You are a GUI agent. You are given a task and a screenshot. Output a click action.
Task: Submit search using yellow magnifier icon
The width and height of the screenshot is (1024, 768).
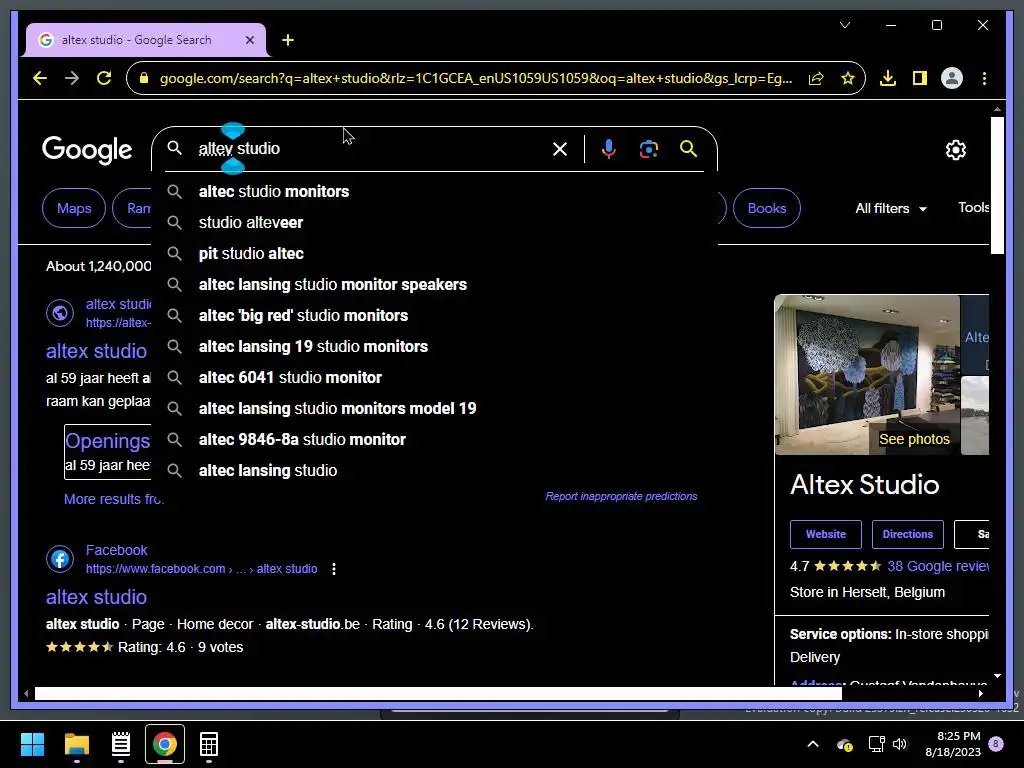click(x=688, y=149)
